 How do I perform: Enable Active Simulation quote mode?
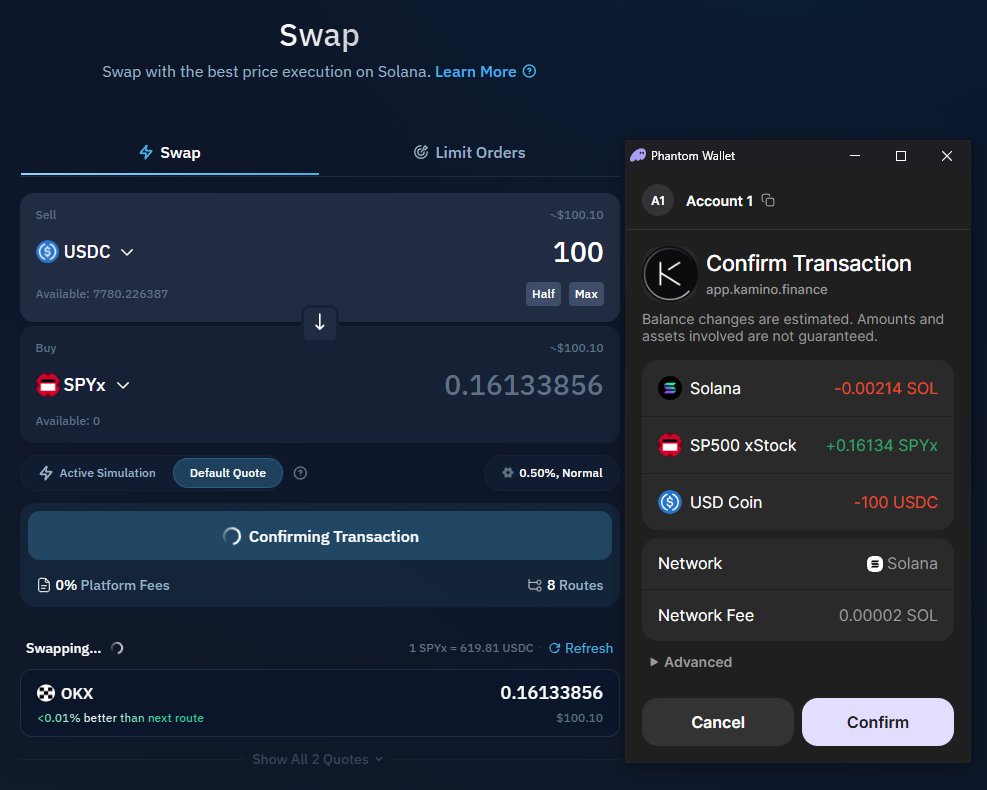point(98,473)
